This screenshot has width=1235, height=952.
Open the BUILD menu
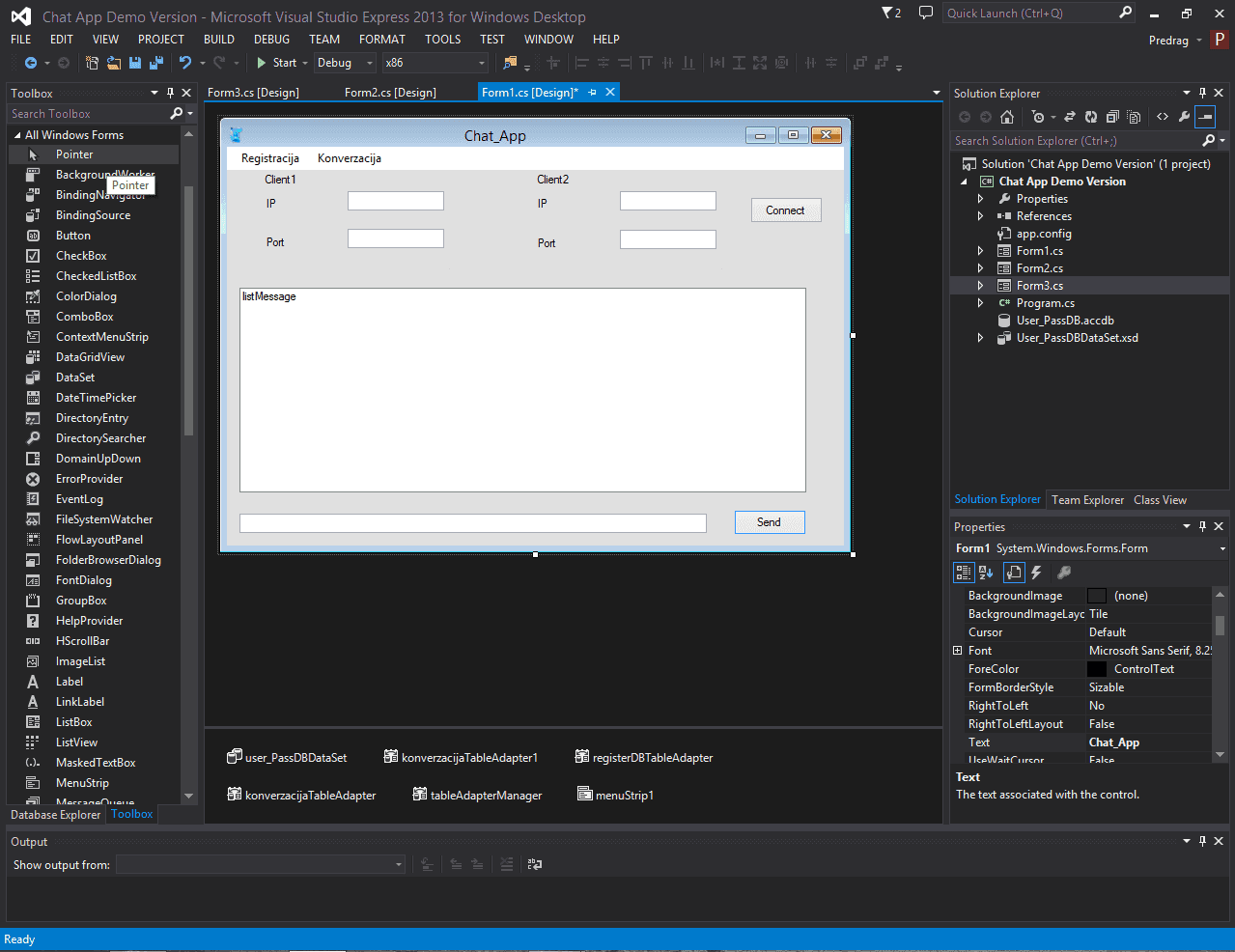click(x=219, y=40)
